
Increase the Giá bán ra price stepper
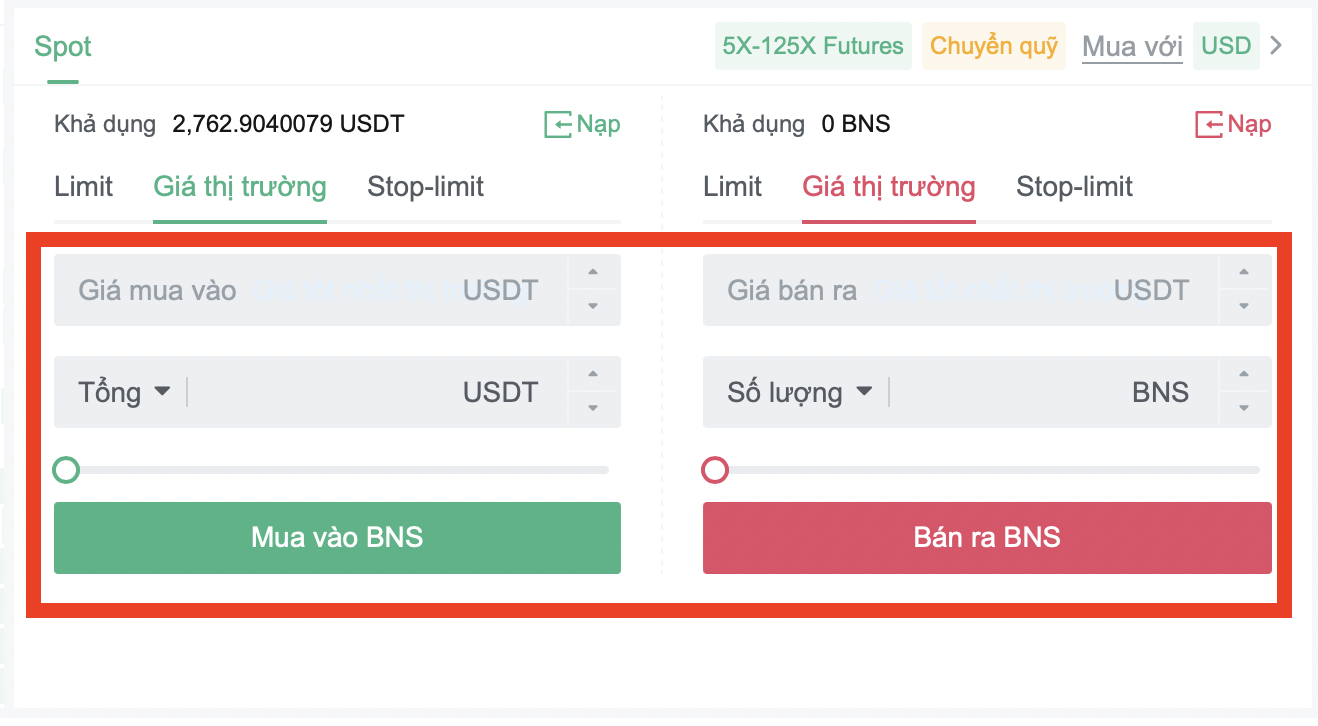tap(1244, 273)
